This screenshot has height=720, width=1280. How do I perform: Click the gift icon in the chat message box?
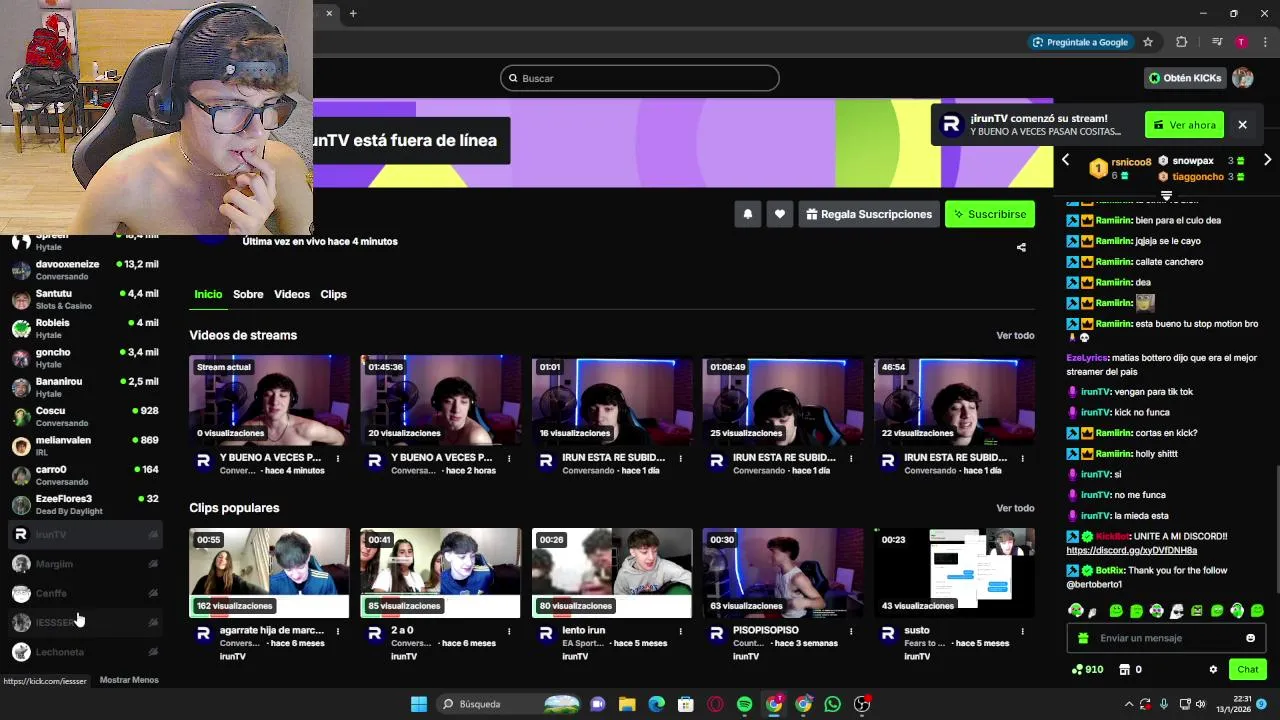click(1083, 638)
